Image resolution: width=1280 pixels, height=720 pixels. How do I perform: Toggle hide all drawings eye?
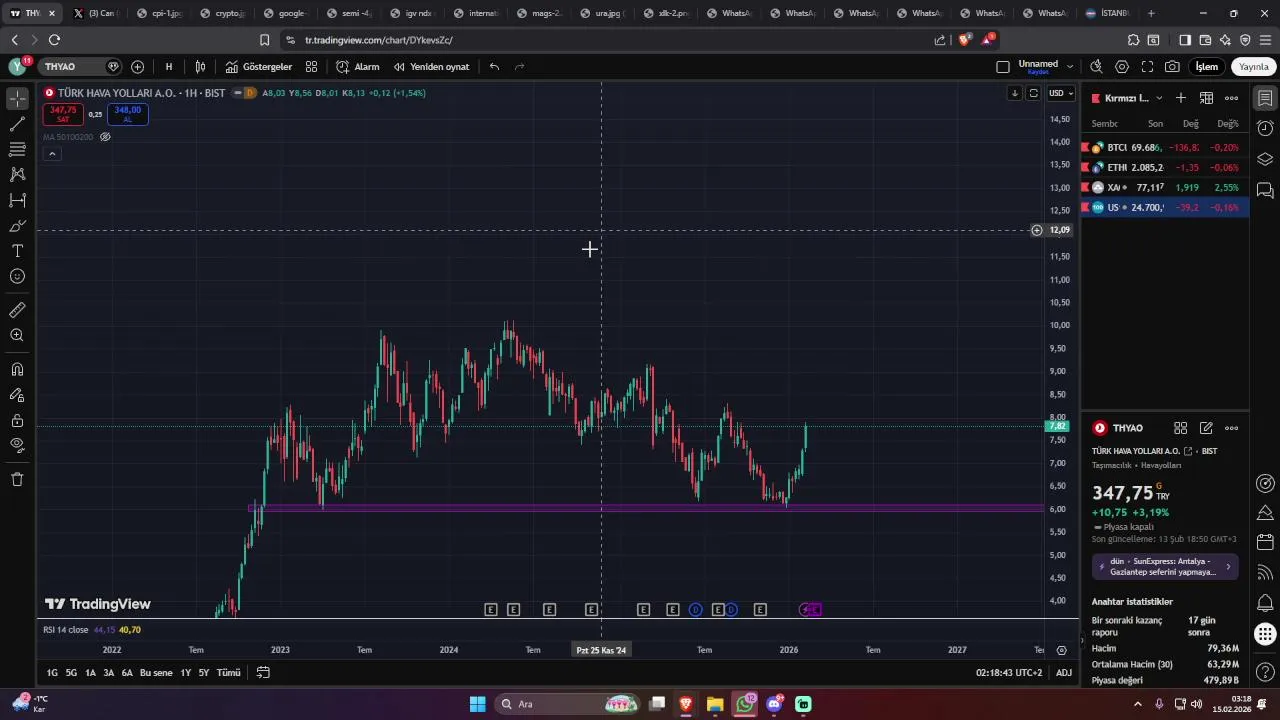click(17, 445)
